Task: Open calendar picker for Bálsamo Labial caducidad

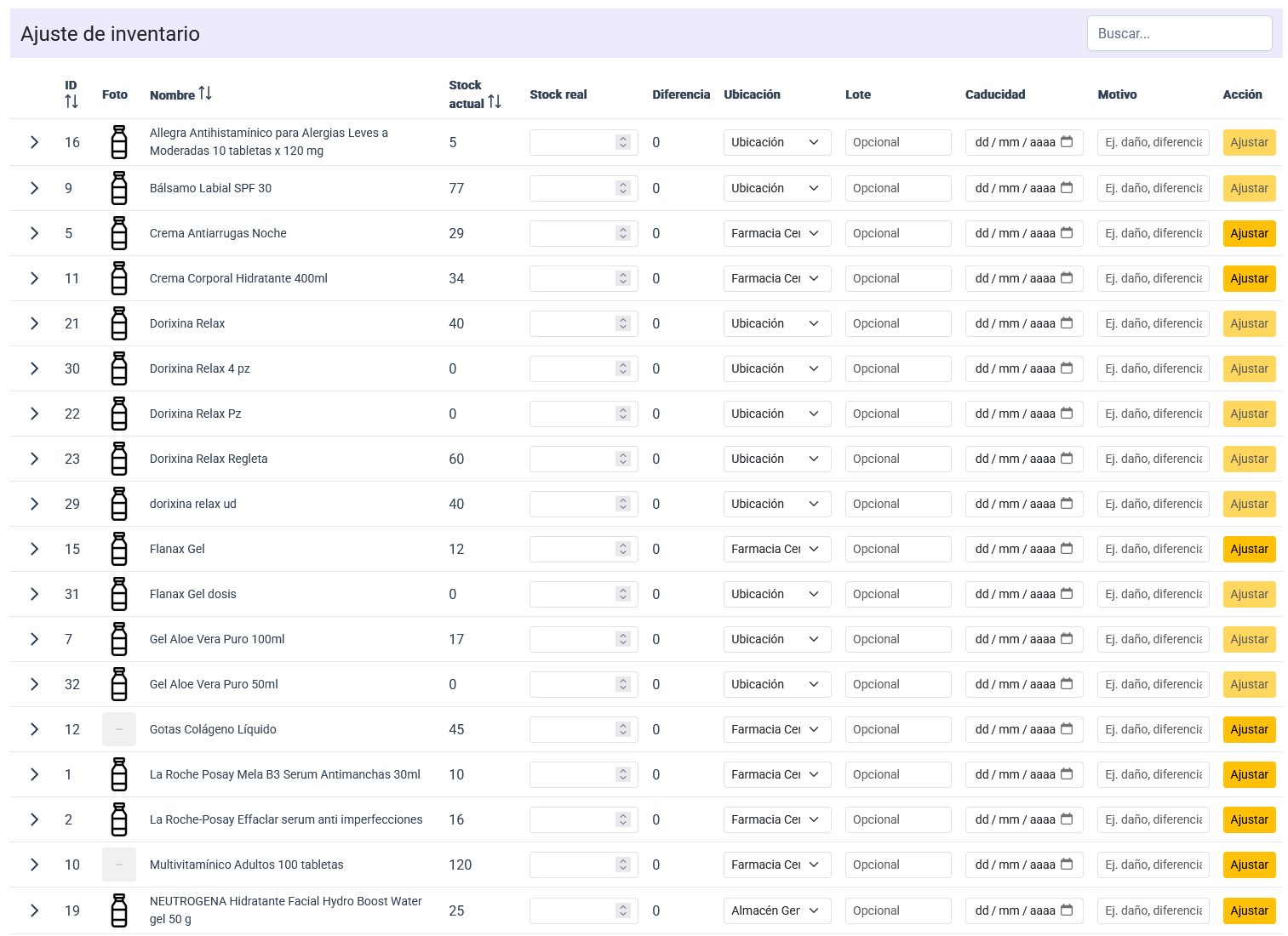Action: click(x=1067, y=188)
